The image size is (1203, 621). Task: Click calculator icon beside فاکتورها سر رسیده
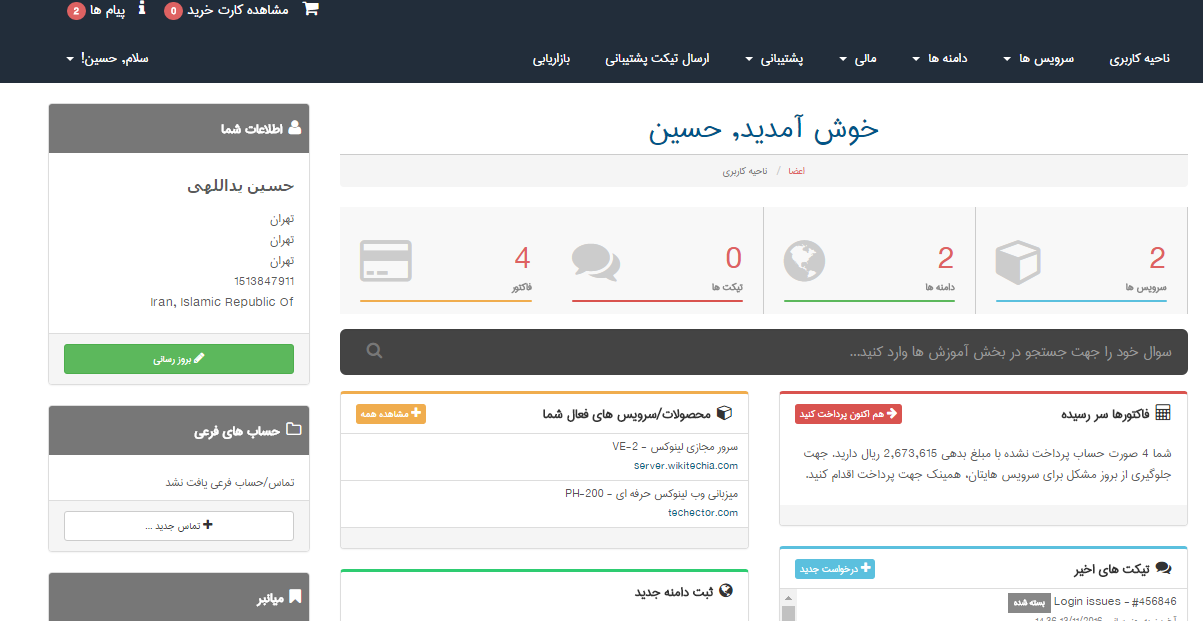(1163, 413)
